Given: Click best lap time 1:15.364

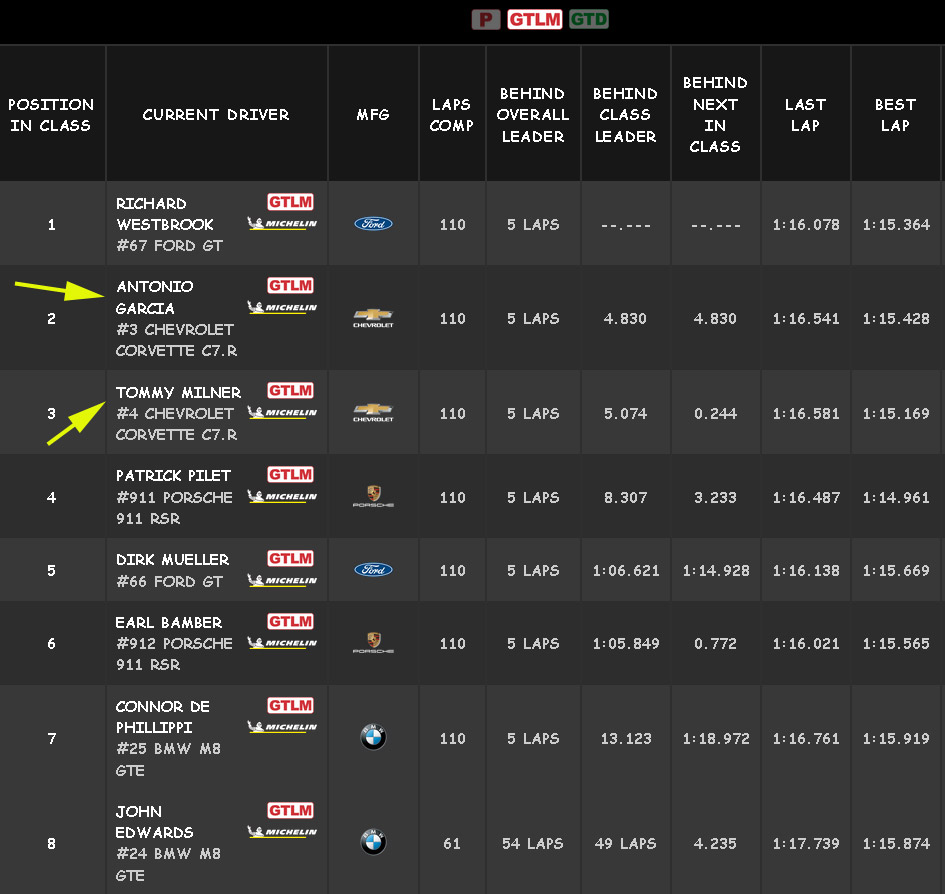Looking at the screenshot, I should [896, 224].
